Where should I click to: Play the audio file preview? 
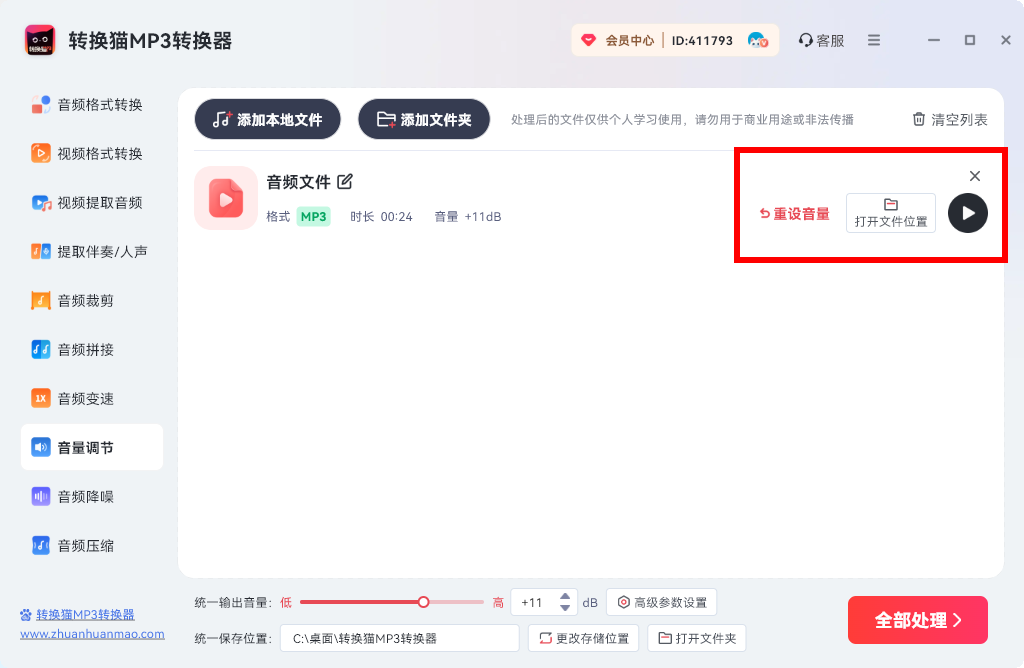click(x=968, y=213)
